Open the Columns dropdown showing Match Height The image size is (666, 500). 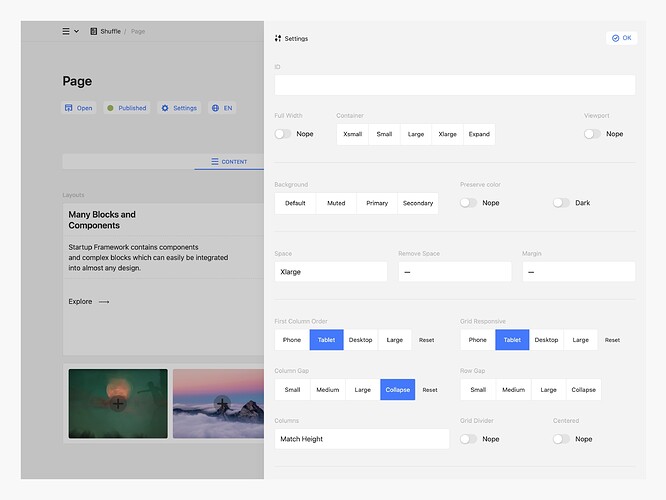[362, 439]
